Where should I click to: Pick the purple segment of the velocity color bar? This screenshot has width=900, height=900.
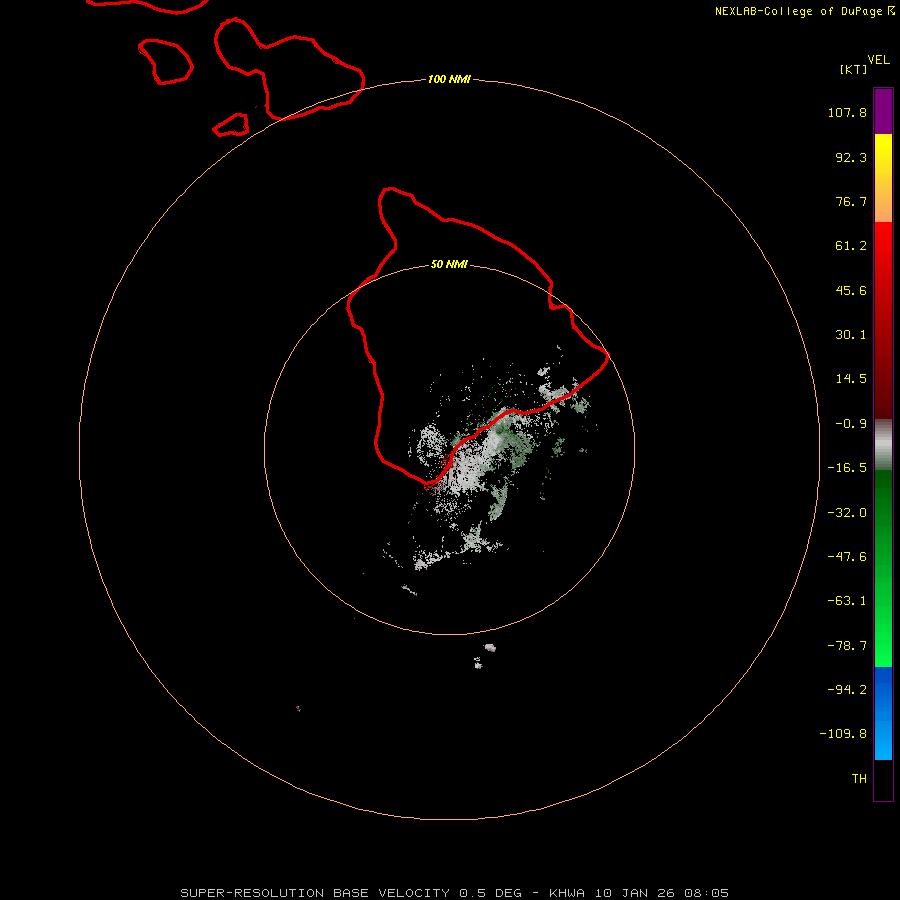(x=883, y=111)
